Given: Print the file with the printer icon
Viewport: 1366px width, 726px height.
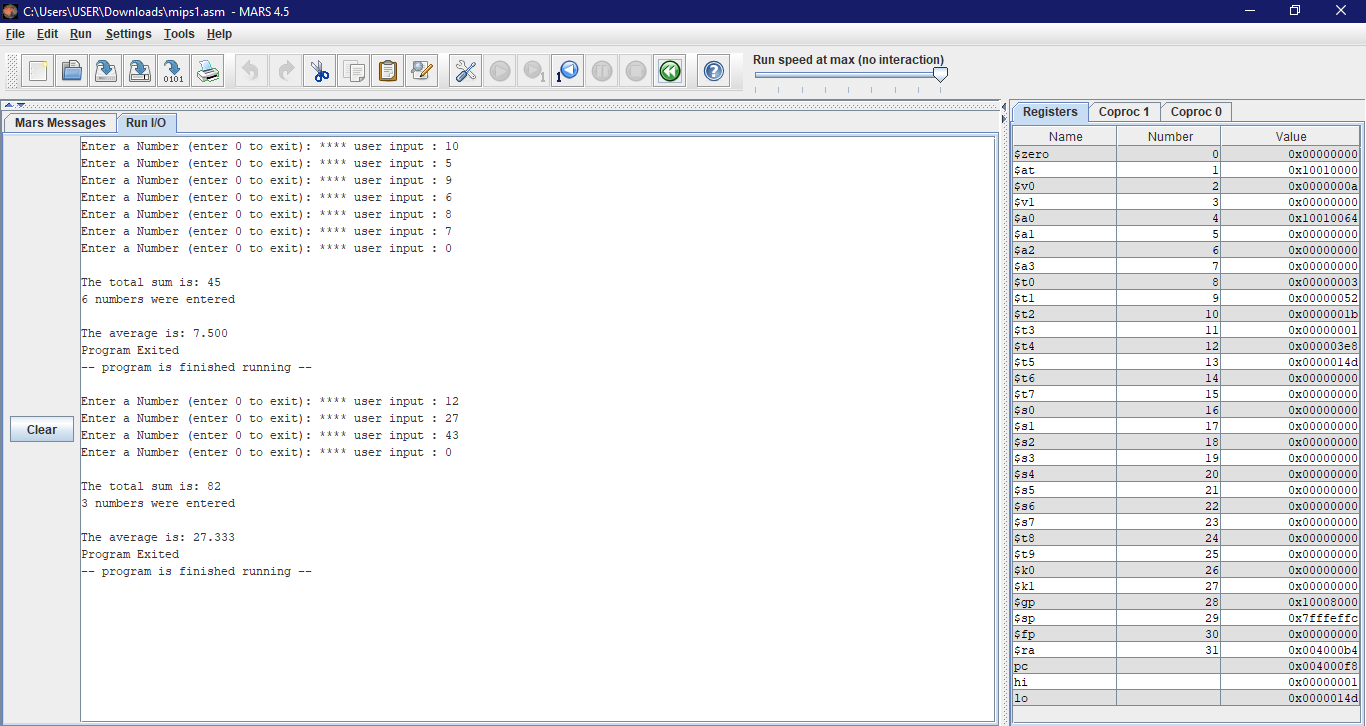Looking at the screenshot, I should click(x=207, y=71).
